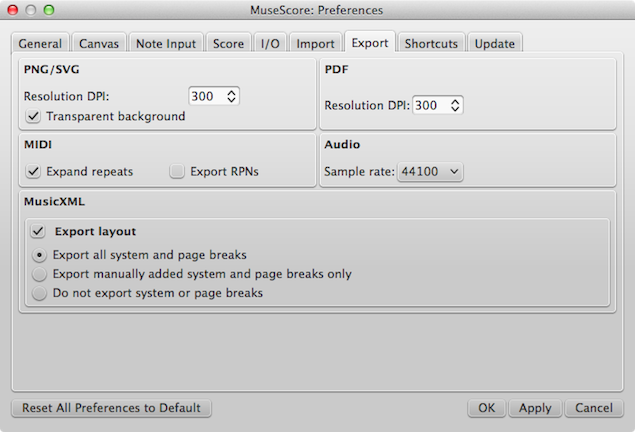Screen dimensions: 635x432
Task: Close the Preferences window with the red button
Action: (13, 10)
